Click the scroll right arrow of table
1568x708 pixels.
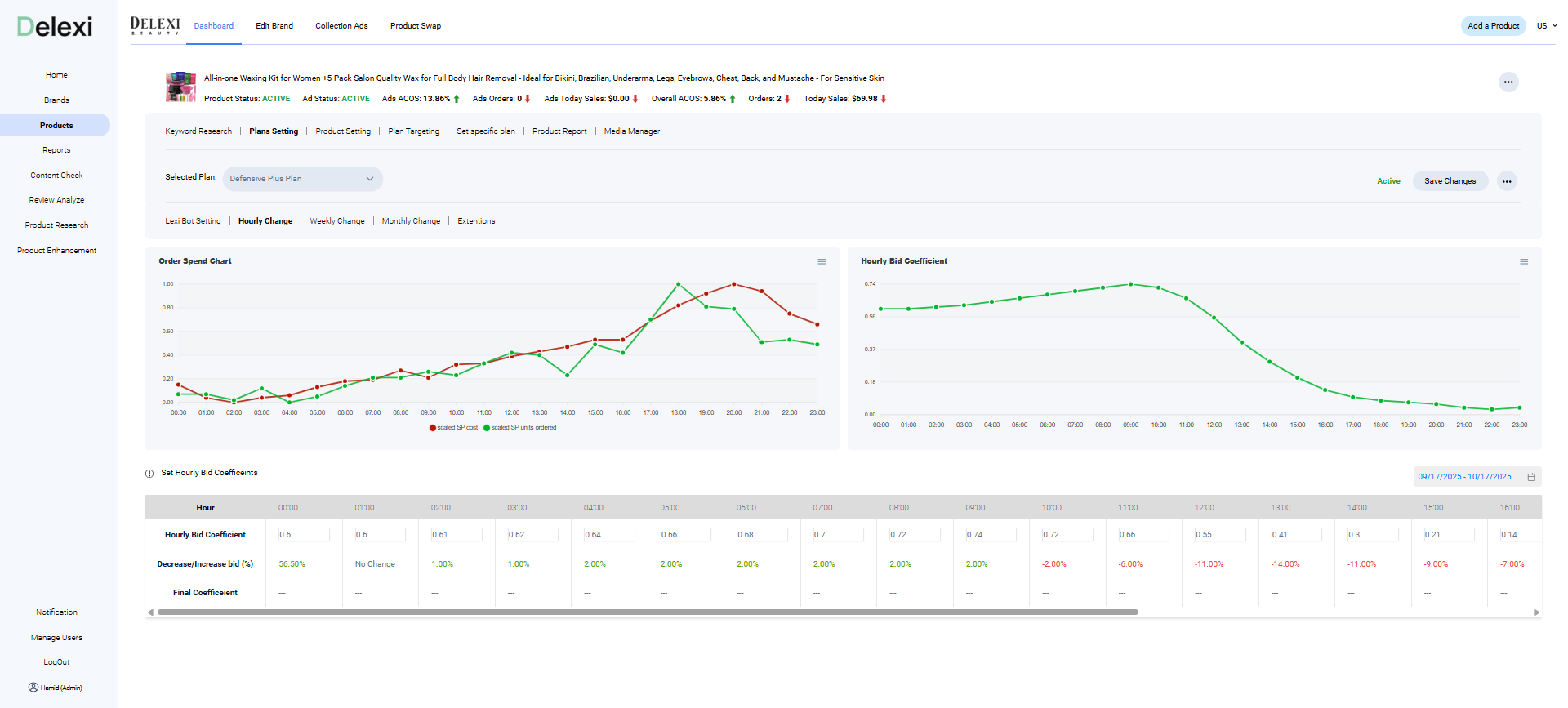1536,612
